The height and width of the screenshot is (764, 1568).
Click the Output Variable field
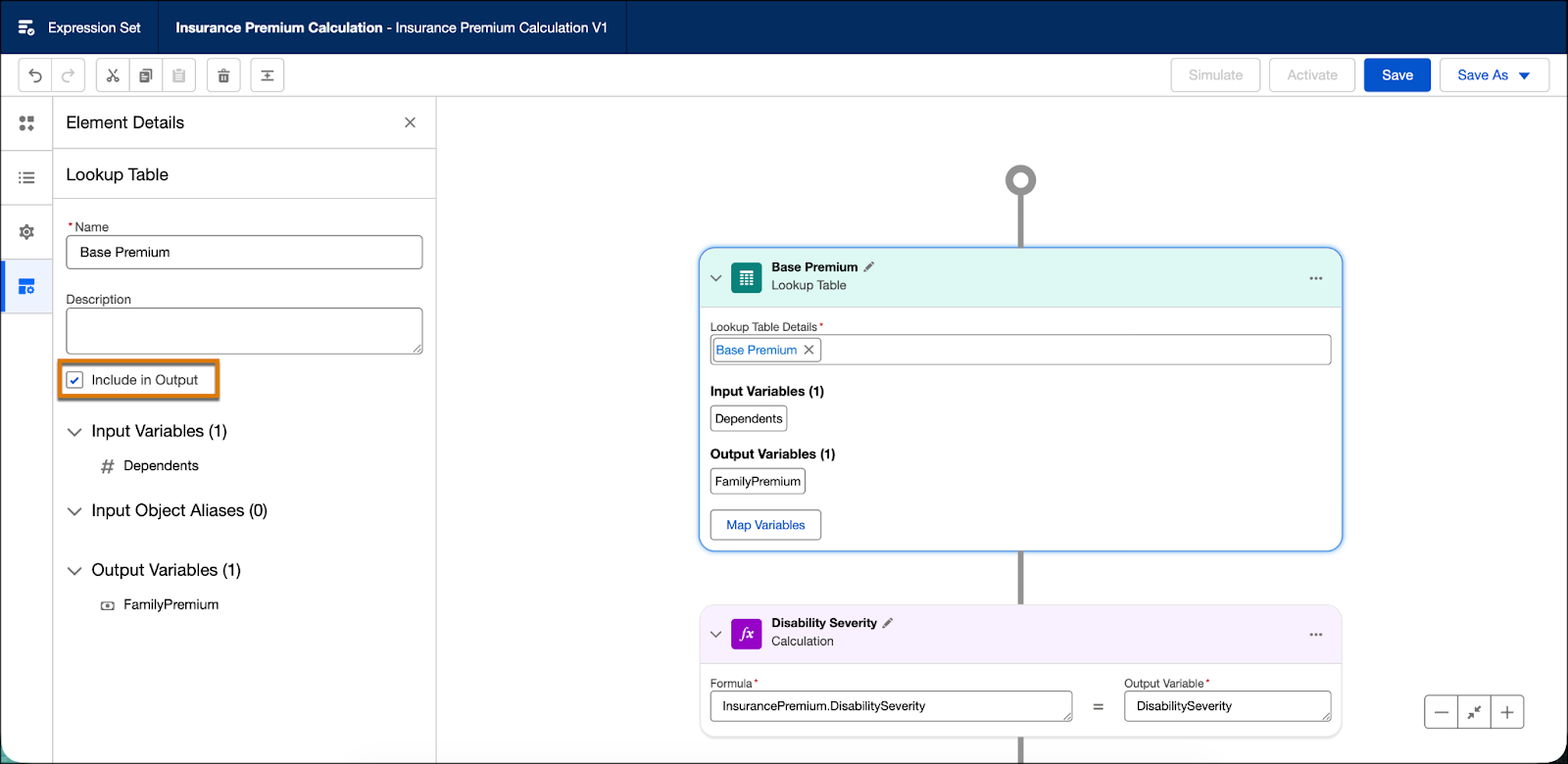click(x=1227, y=706)
